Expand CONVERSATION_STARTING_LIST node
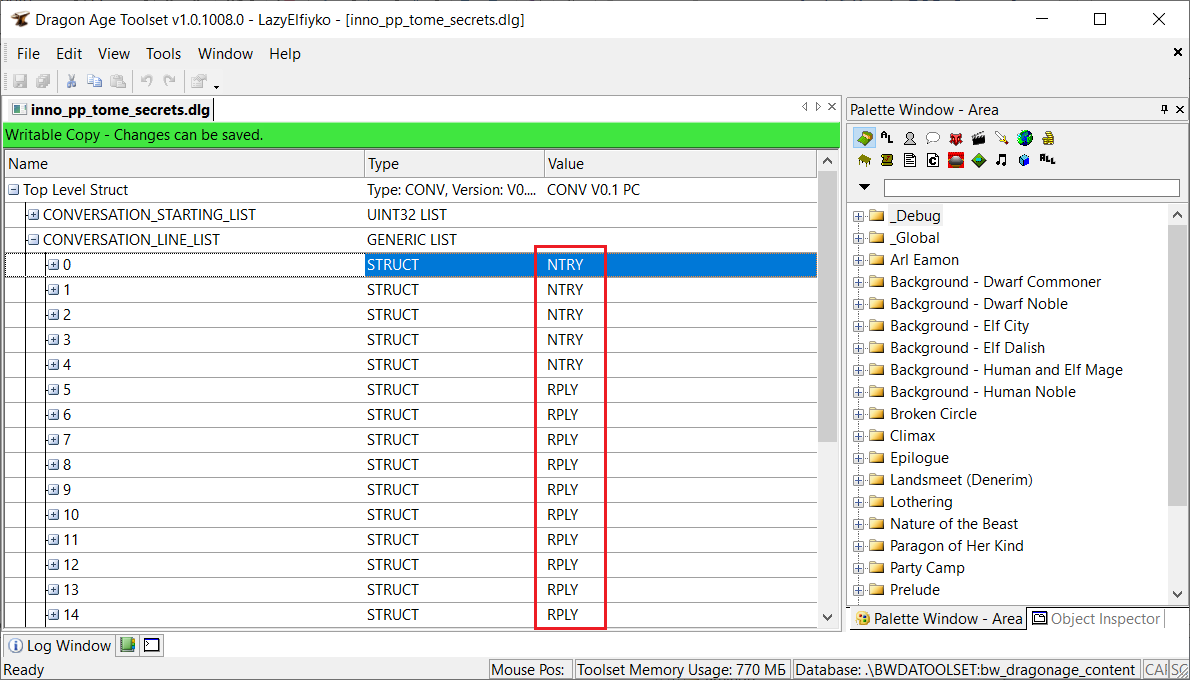The height and width of the screenshot is (680, 1190). [x=33, y=215]
